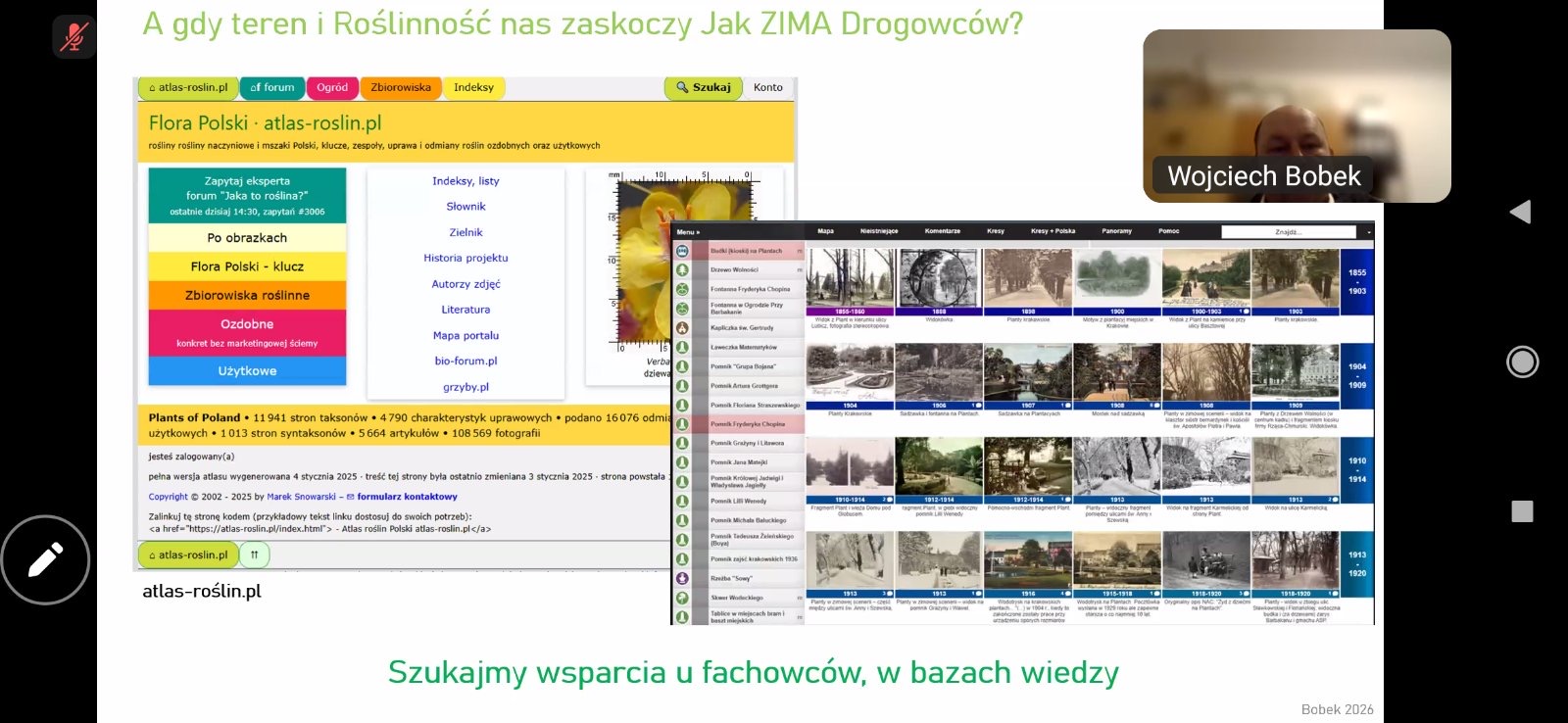1568x723 pixels.
Task: Tap the muted microphone icon
Action: coord(73,37)
